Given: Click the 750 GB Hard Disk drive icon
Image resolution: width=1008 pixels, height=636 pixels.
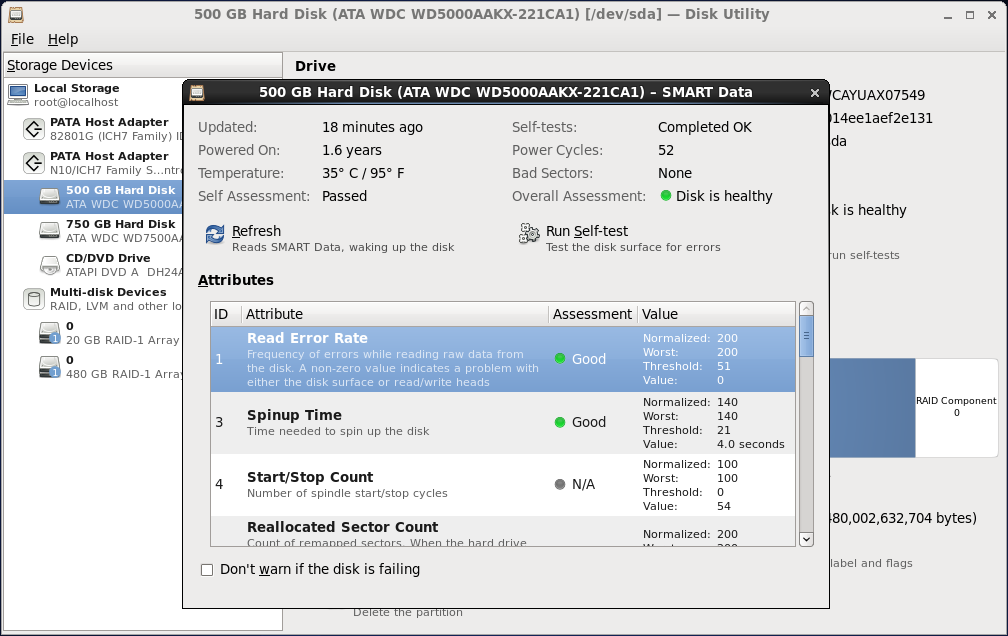Looking at the screenshot, I should pyautogui.click(x=50, y=230).
